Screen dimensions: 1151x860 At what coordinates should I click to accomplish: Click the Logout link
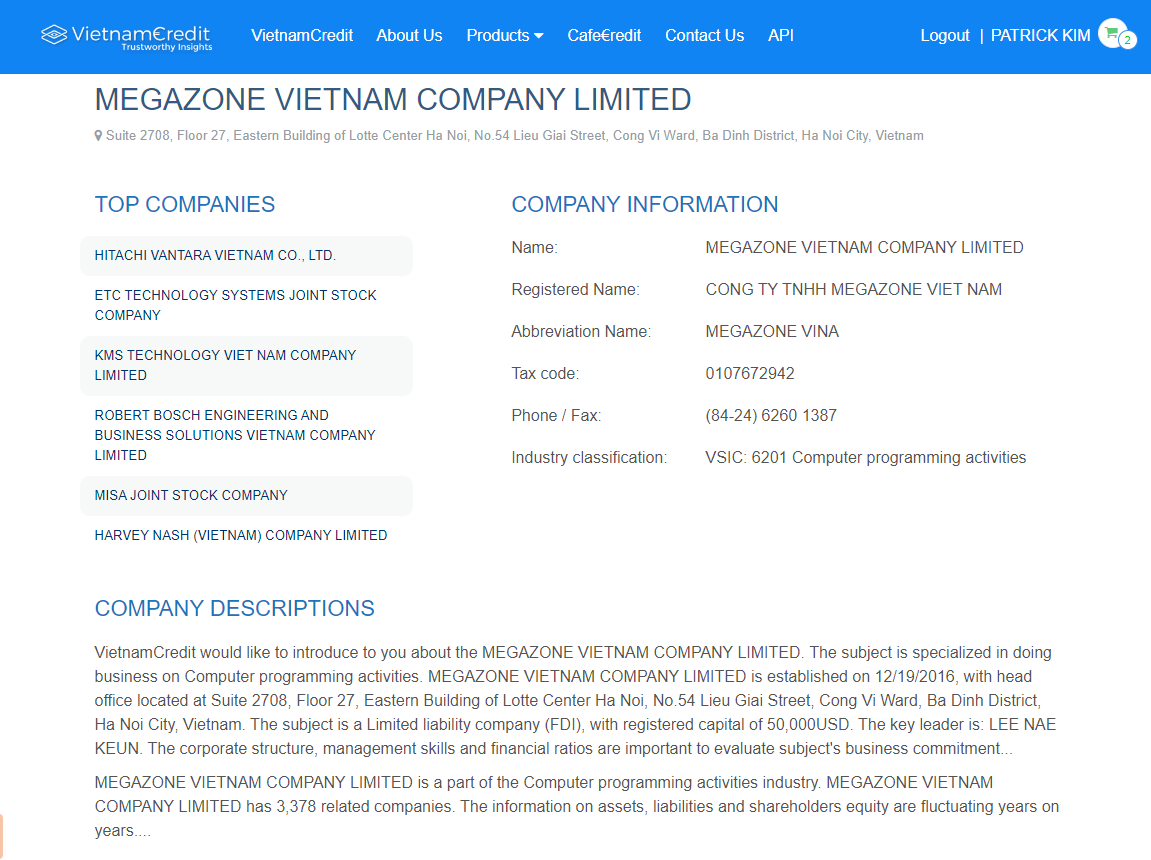pos(945,35)
